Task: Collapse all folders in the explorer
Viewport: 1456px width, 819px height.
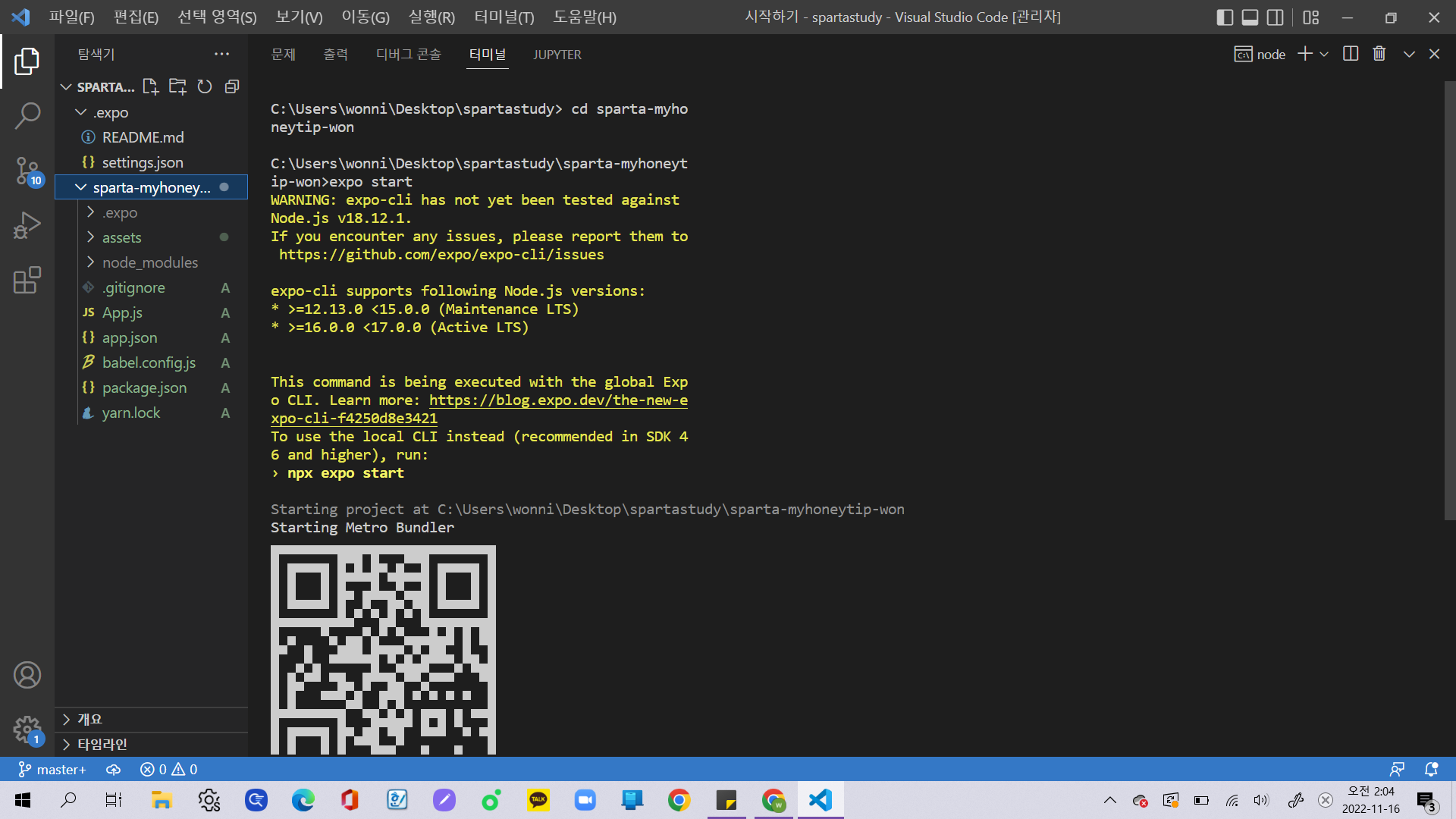Action: [x=232, y=86]
